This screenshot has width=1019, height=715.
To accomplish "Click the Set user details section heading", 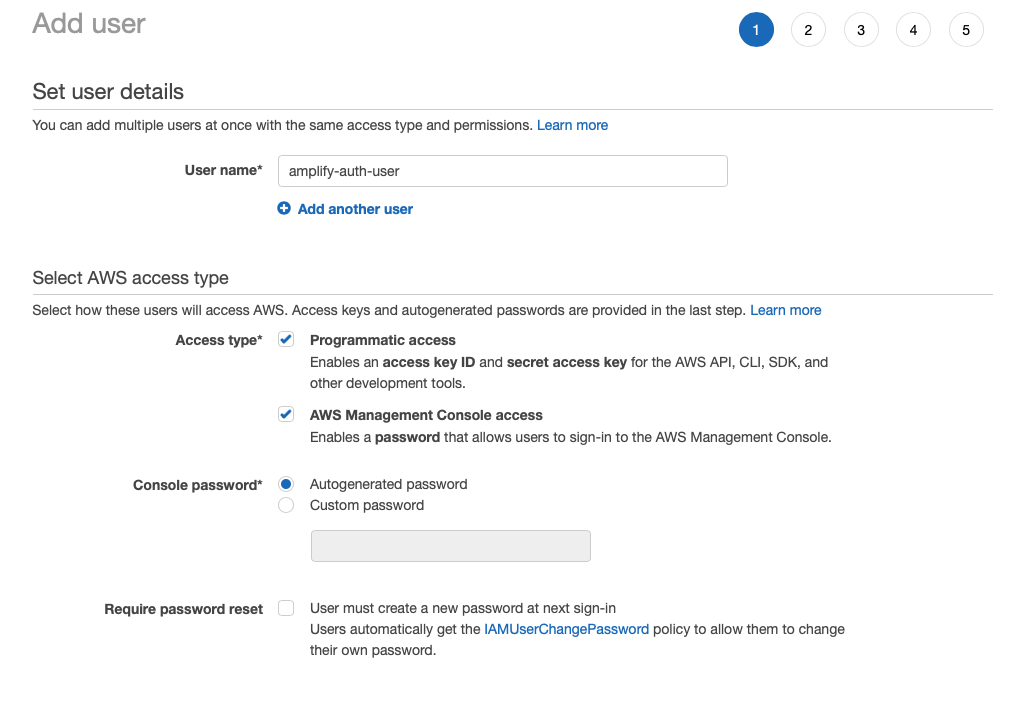I will (107, 91).
